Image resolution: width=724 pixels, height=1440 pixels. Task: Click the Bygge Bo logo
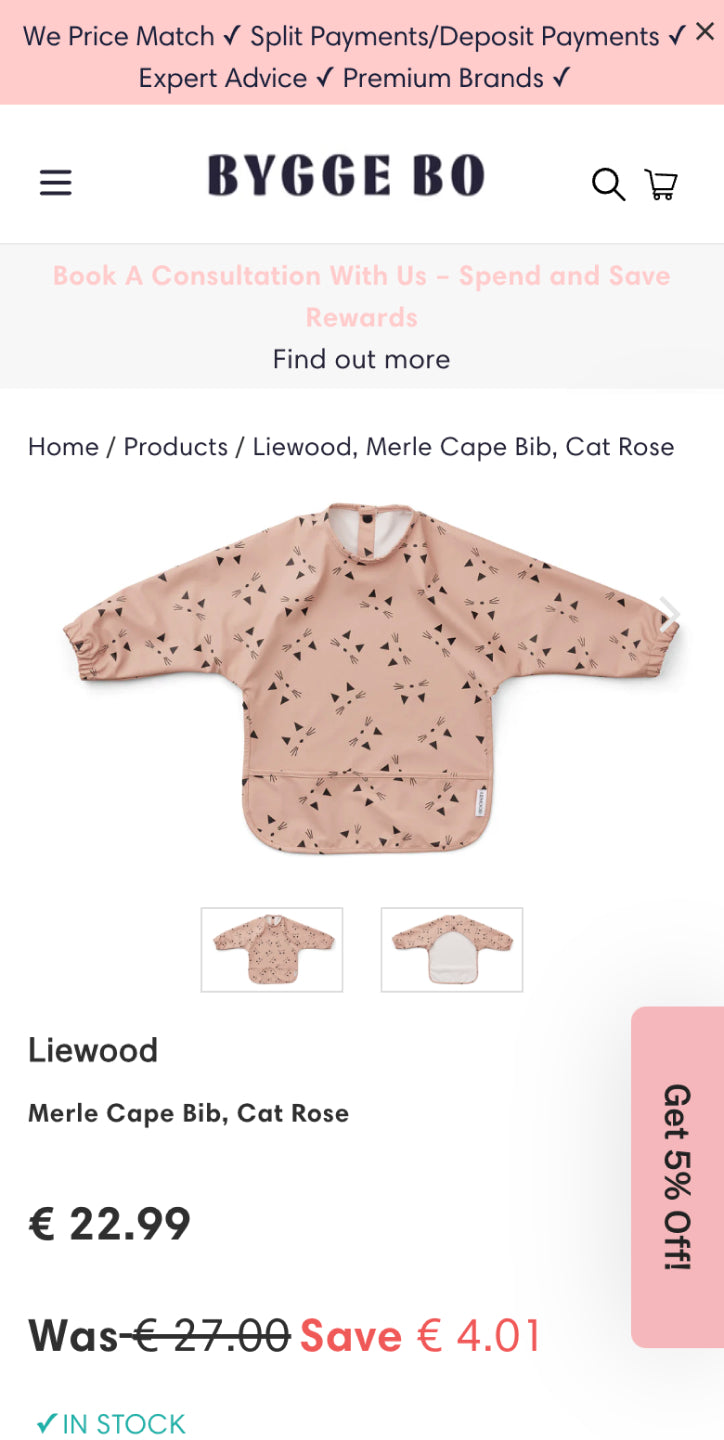click(x=346, y=176)
